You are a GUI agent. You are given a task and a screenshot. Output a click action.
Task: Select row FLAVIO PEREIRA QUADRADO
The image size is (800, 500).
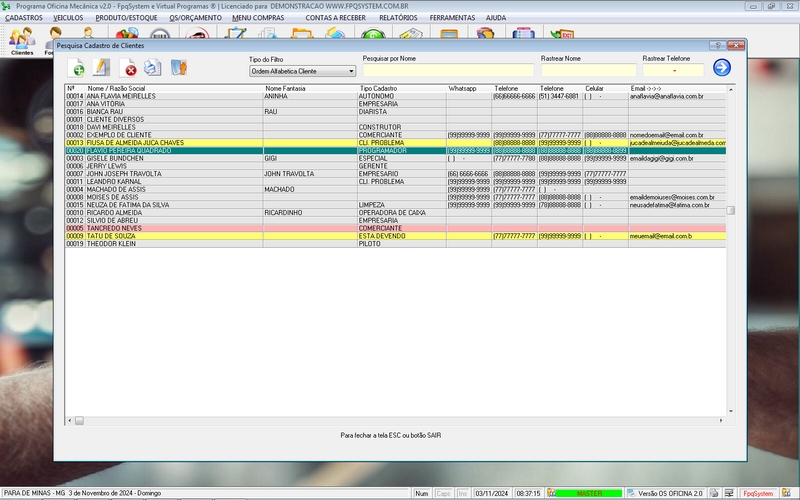pos(395,151)
